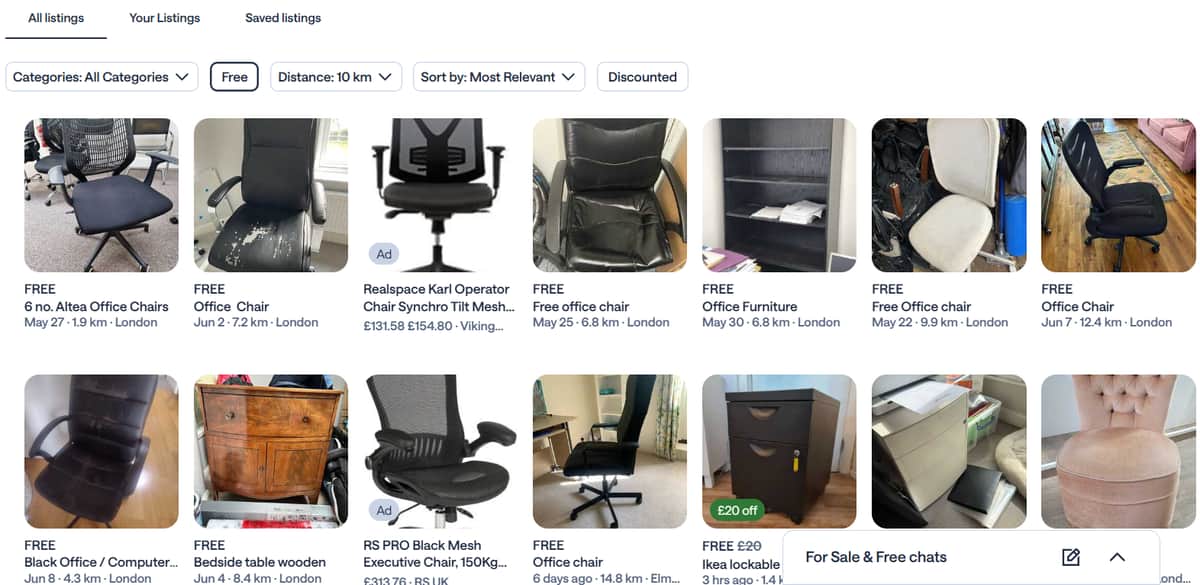Image resolution: width=1200 pixels, height=585 pixels.
Task: Open the 6 no. Altea Office Chairs listing
Action: (96, 306)
